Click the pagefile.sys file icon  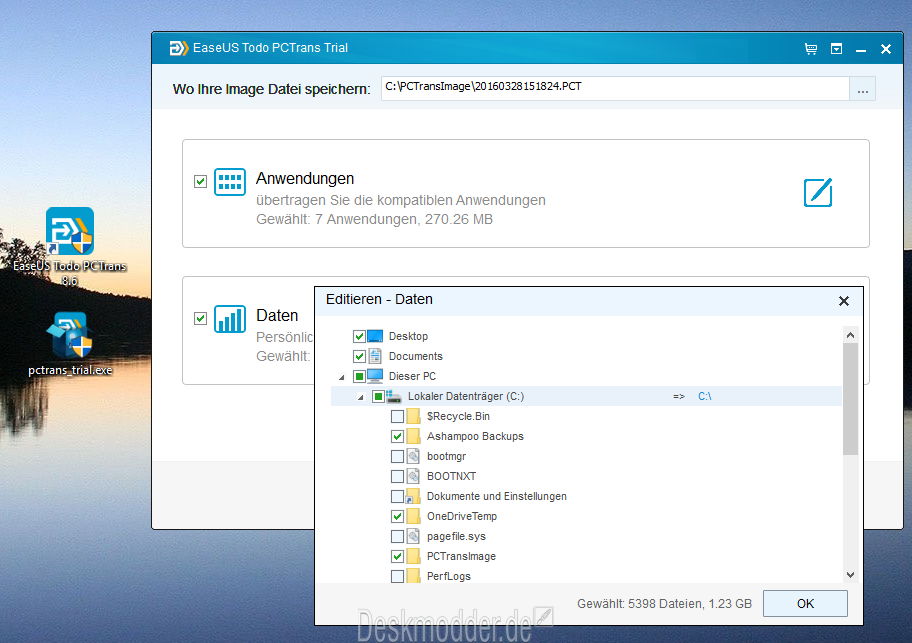point(413,536)
